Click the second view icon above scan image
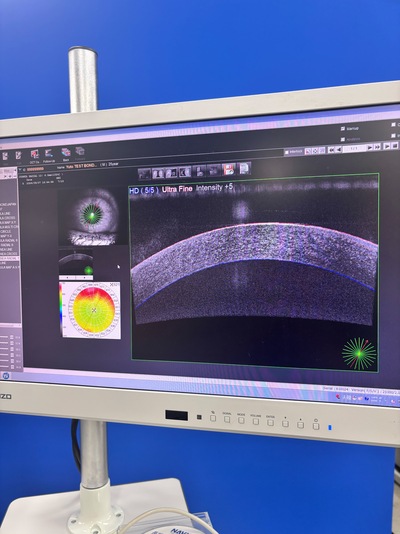Viewport: 400px width, 534px height. [x=158, y=173]
